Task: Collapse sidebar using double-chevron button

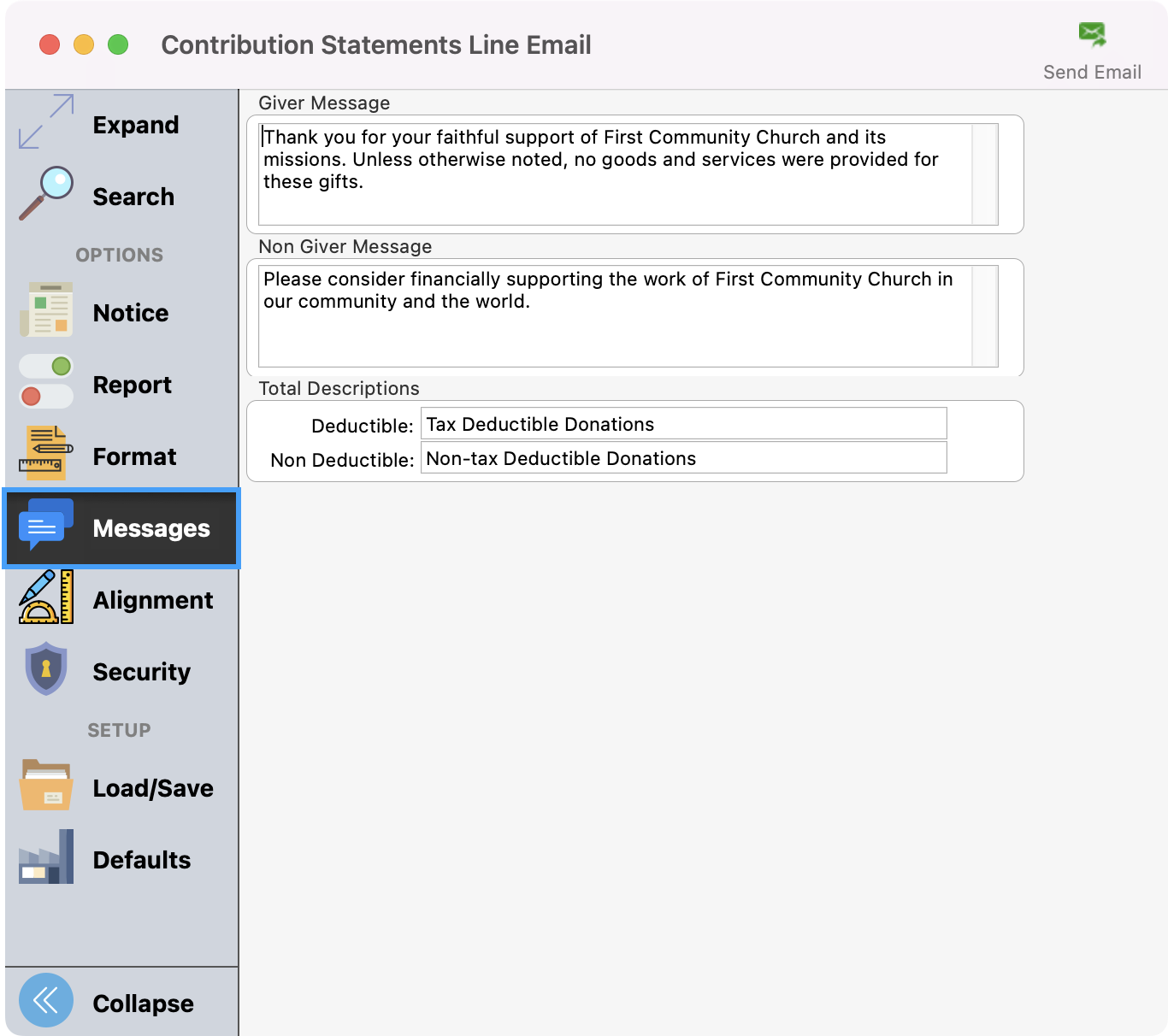Action: tap(46, 1000)
